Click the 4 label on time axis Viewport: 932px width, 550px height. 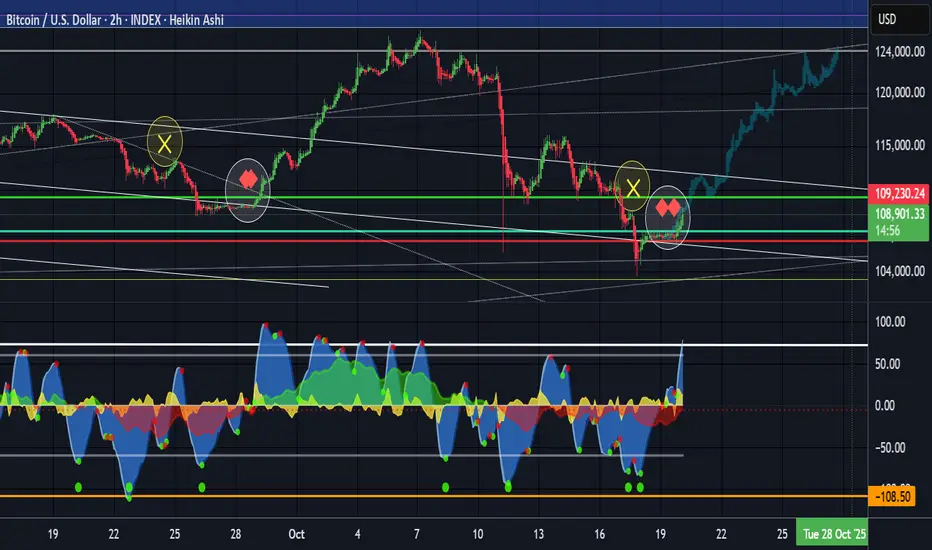357,534
